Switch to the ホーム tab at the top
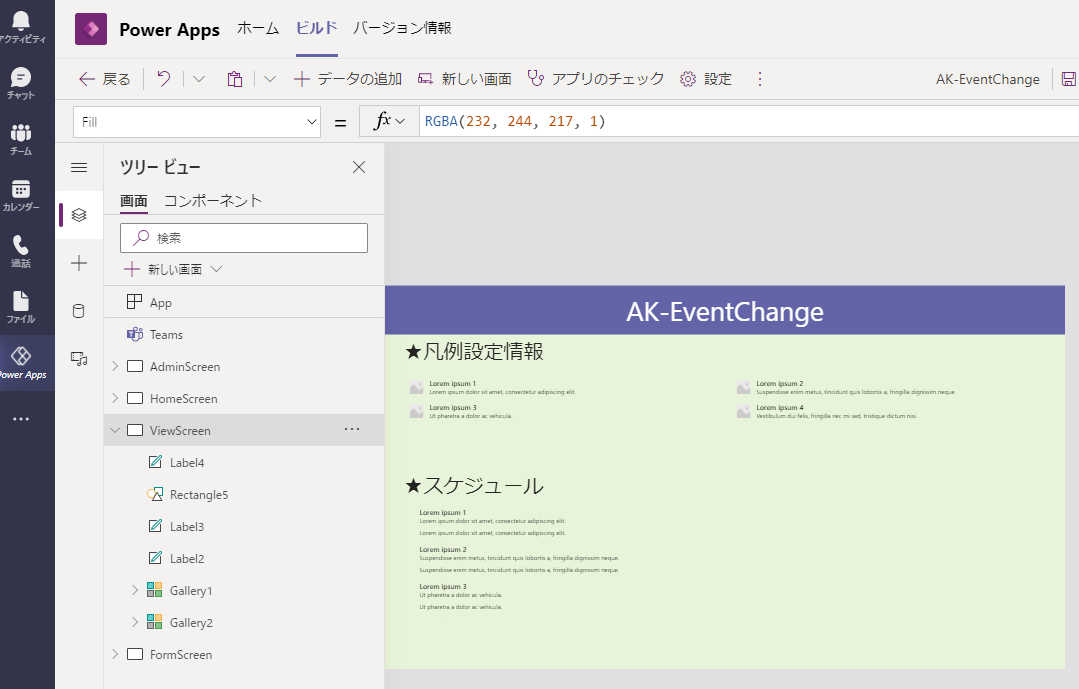The width and height of the screenshot is (1079, 689). 258,29
